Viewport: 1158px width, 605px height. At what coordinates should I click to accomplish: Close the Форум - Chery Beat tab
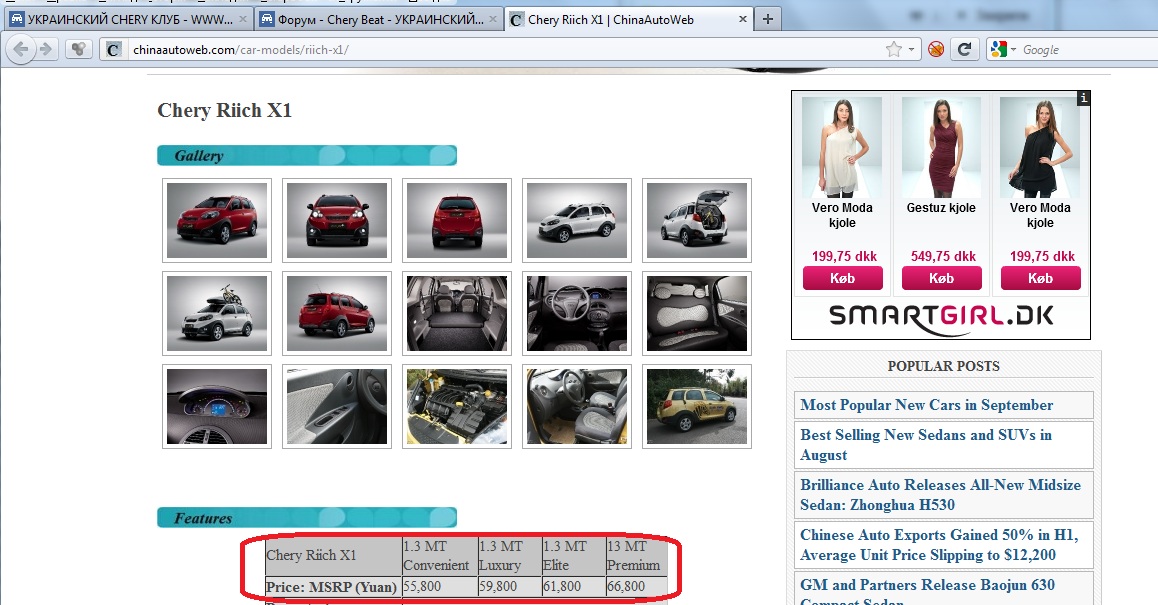tap(493, 19)
